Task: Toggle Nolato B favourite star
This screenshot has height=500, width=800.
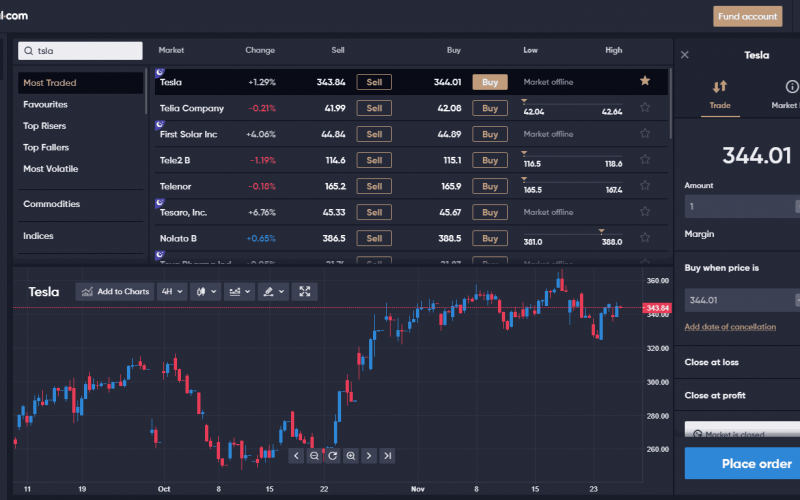Action: pos(645,237)
